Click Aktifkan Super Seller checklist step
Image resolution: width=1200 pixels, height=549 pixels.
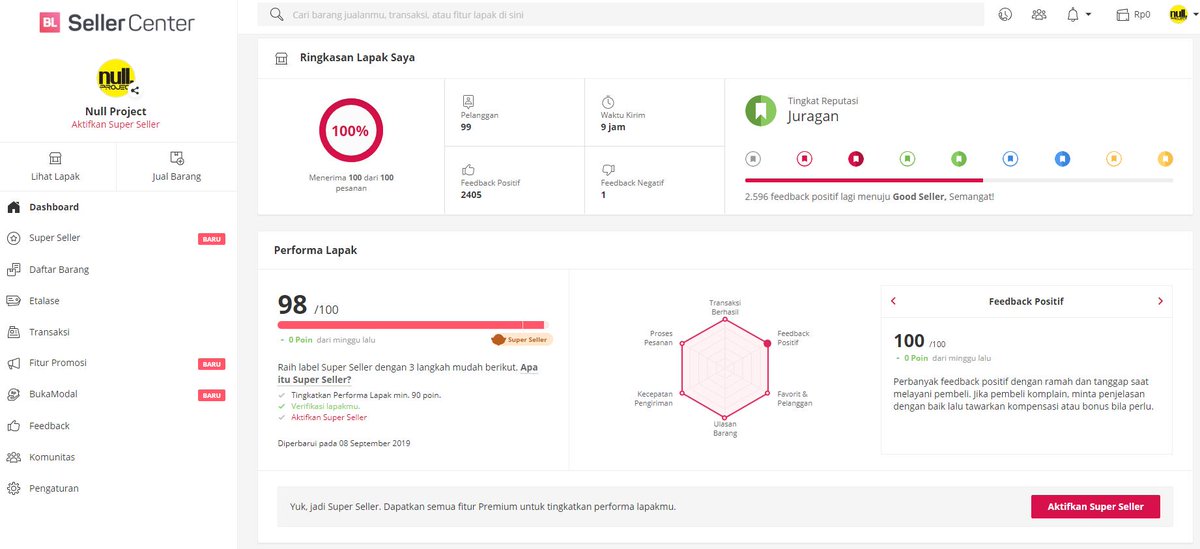[x=329, y=417]
